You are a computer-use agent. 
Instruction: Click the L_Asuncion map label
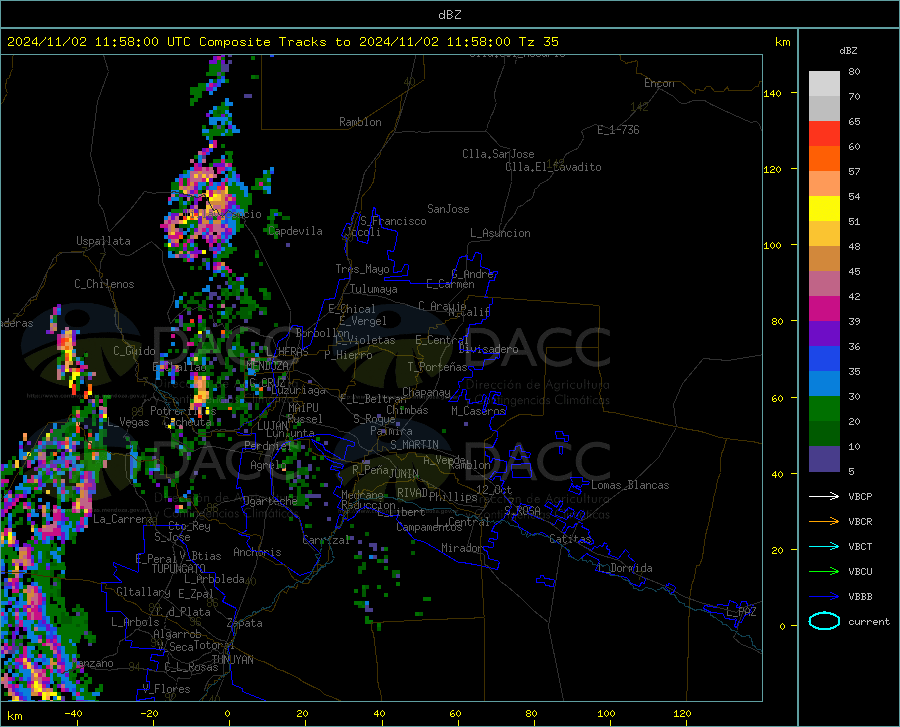coord(500,233)
